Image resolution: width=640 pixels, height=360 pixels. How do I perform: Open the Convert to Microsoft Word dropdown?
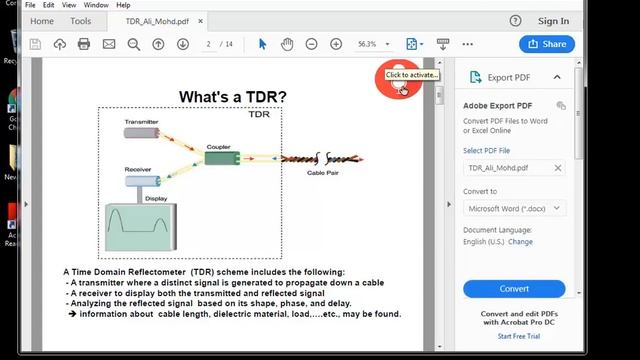coord(514,209)
